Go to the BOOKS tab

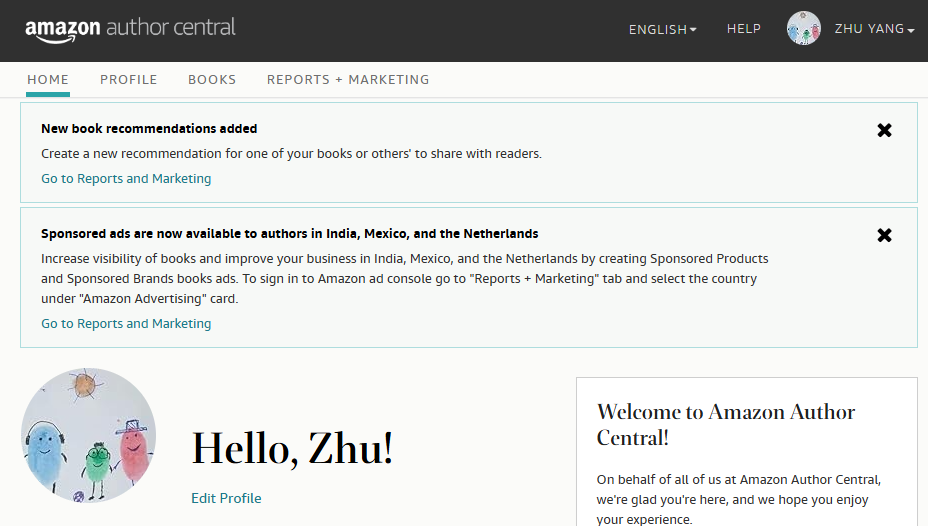(x=212, y=80)
